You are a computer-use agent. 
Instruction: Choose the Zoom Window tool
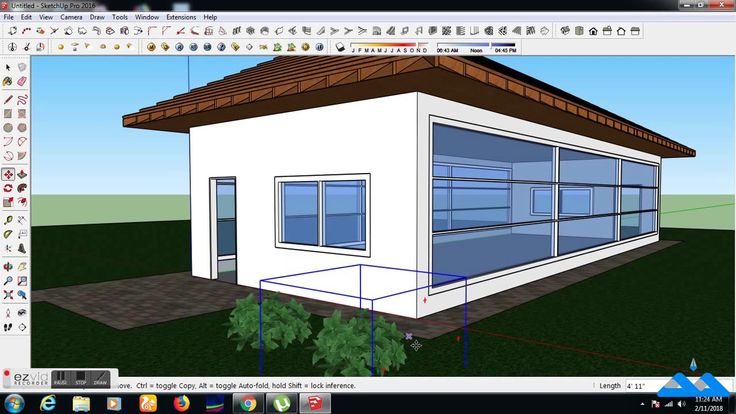22,281
